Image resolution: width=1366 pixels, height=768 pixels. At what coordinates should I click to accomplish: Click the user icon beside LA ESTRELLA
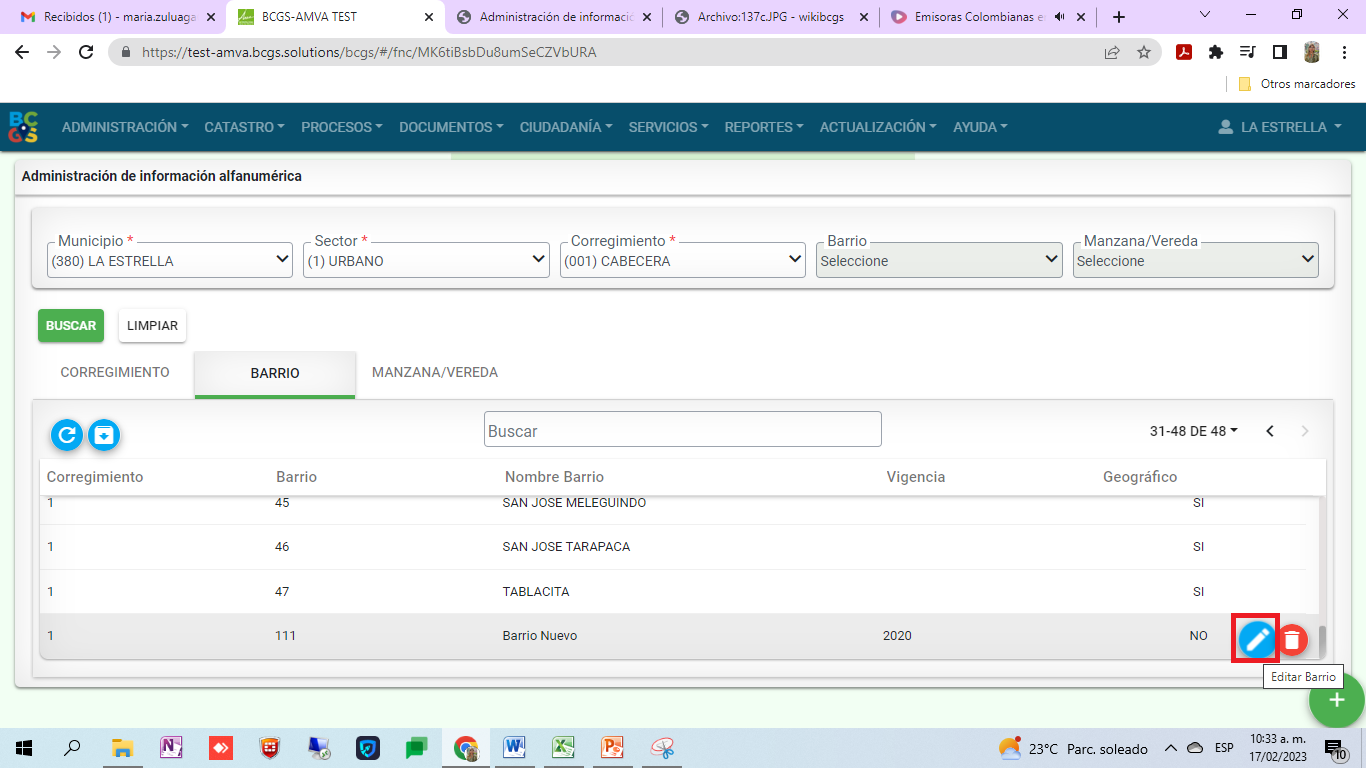[1226, 127]
